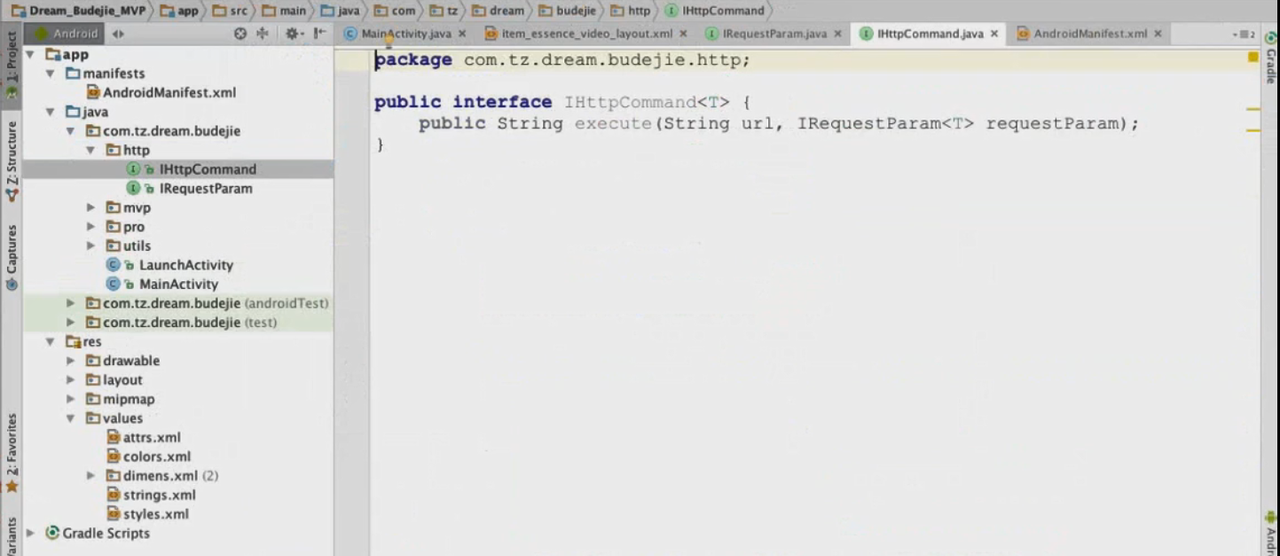Select the IHttpCommand.java tab
The image size is (1280, 556).
[x=930, y=34]
